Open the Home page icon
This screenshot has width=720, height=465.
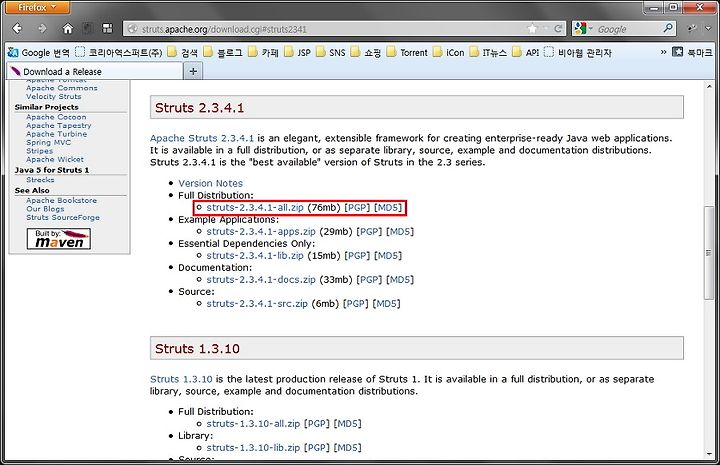pyautogui.click(x=68, y=28)
